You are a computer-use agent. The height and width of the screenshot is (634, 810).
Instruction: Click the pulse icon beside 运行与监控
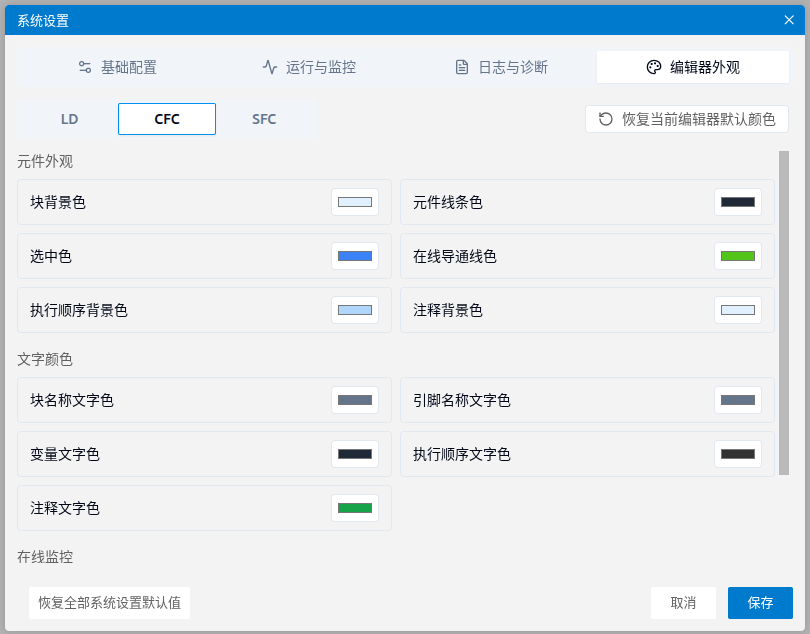point(270,67)
